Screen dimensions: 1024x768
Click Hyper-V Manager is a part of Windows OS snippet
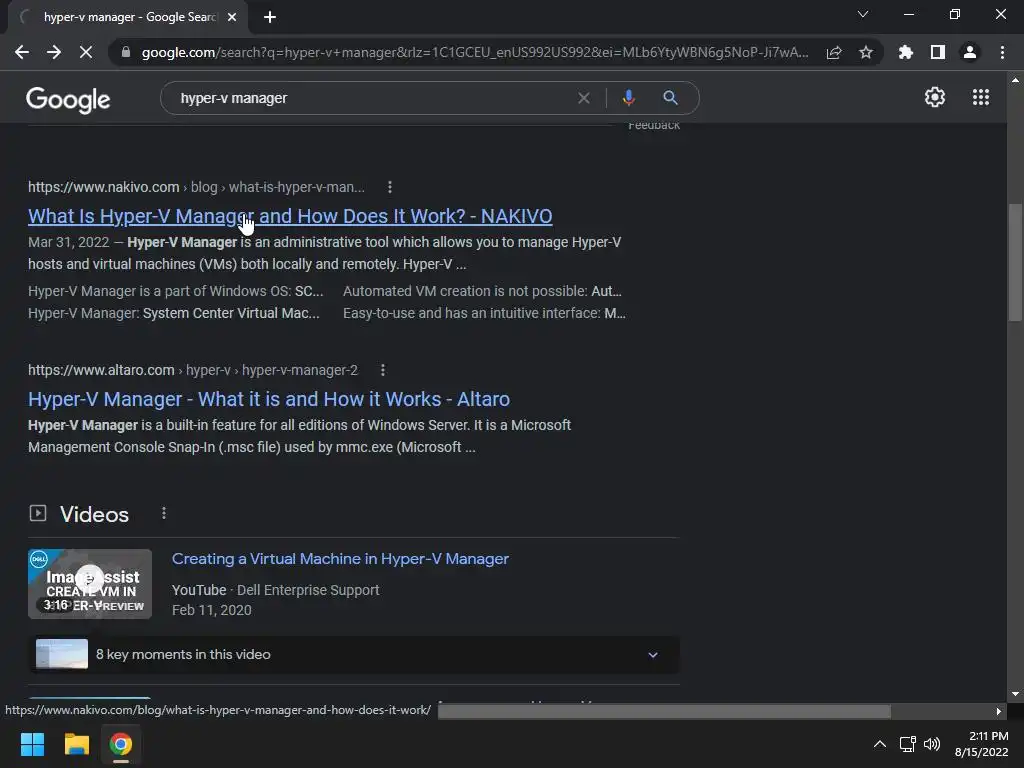[x=176, y=291]
